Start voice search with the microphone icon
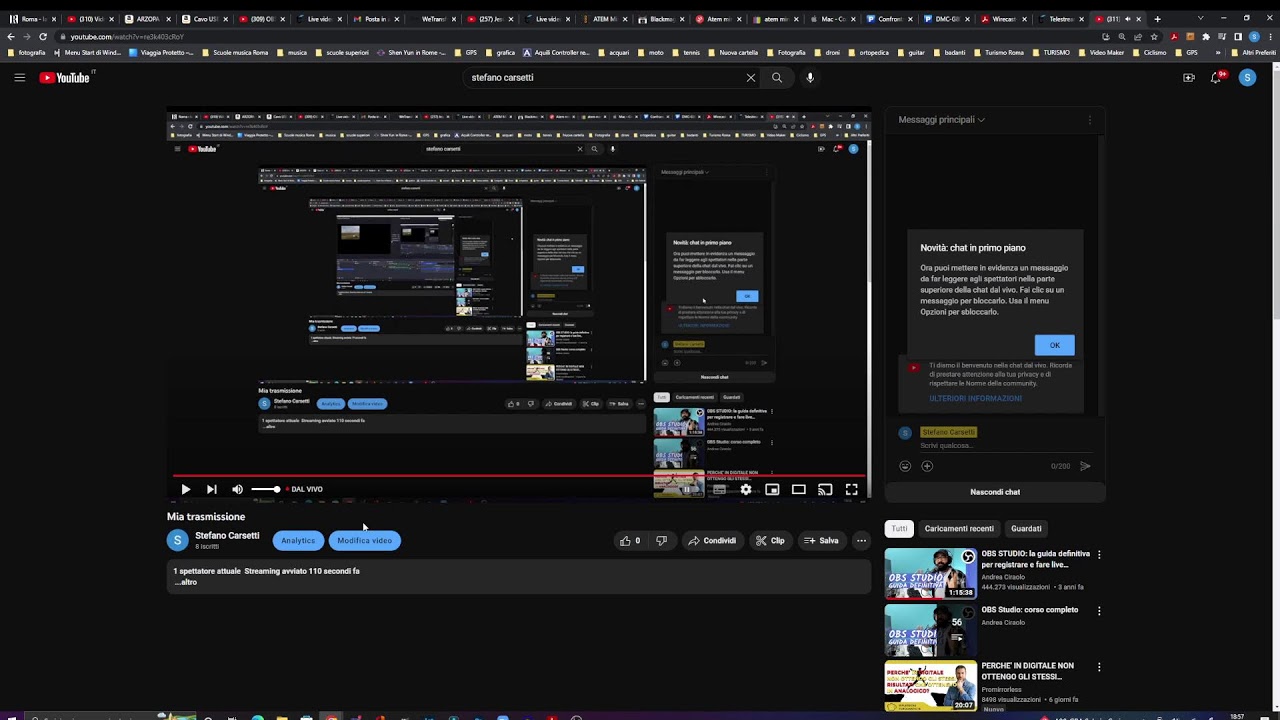The image size is (1280, 720). click(x=810, y=77)
